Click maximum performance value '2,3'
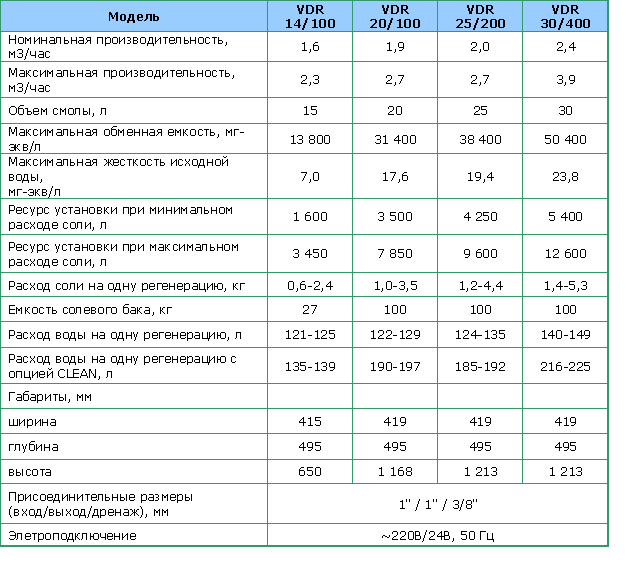This screenshot has width=639, height=564. coord(310,79)
